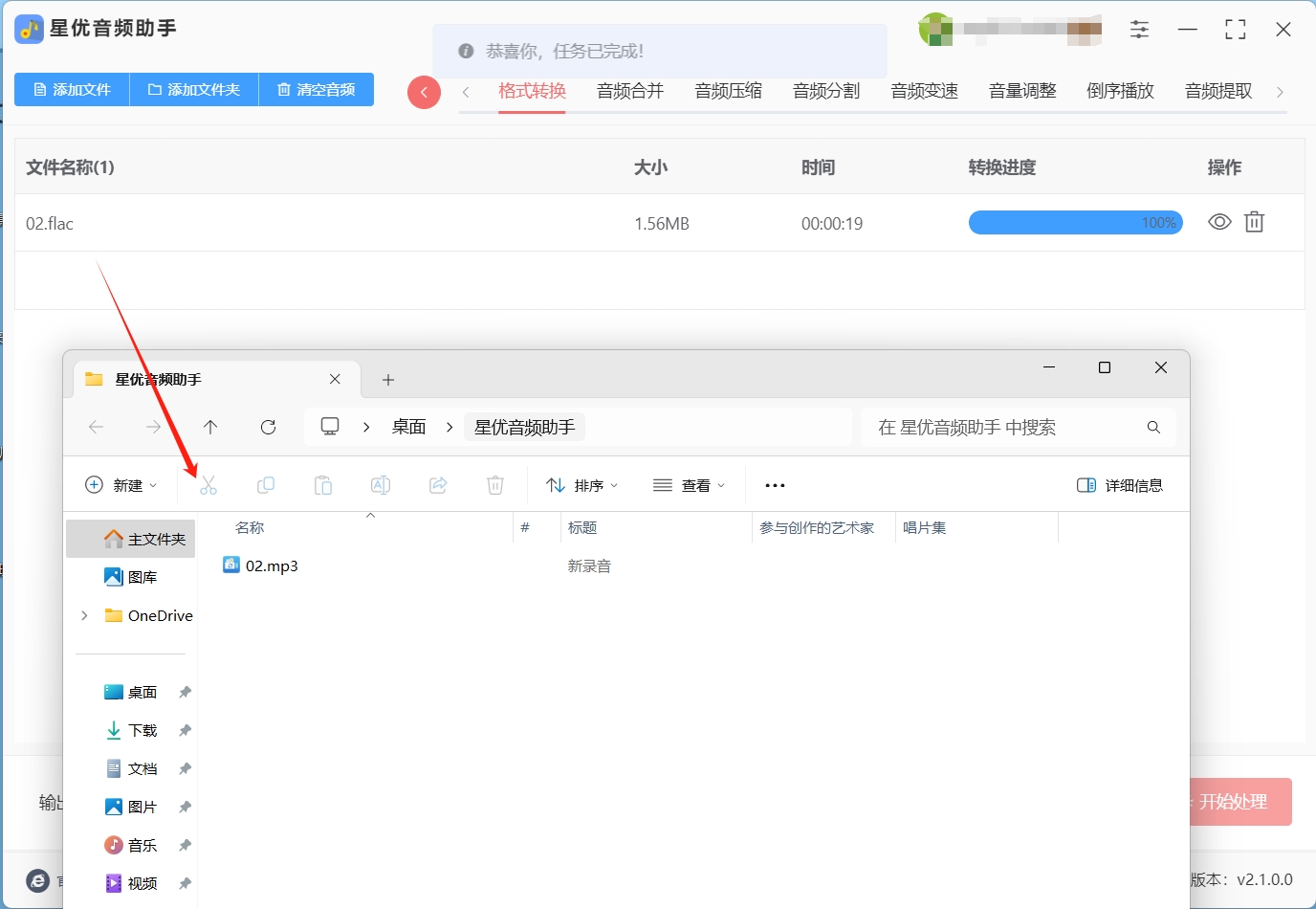Click the 清空音频 button
The width and height of the screenshot is (1316, 909).
tap(317, 89)
